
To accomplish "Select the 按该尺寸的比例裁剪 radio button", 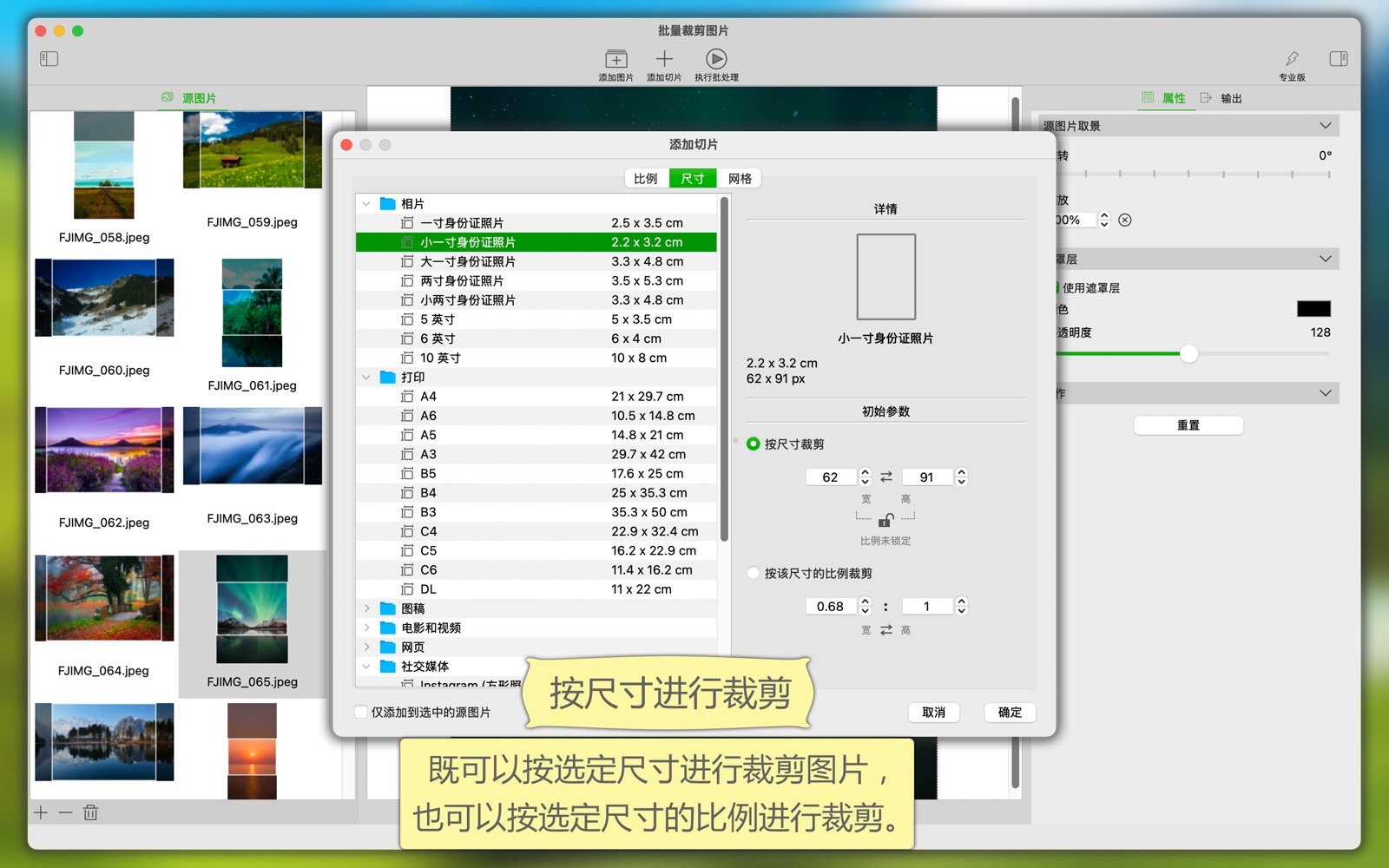I will (754, 573).
